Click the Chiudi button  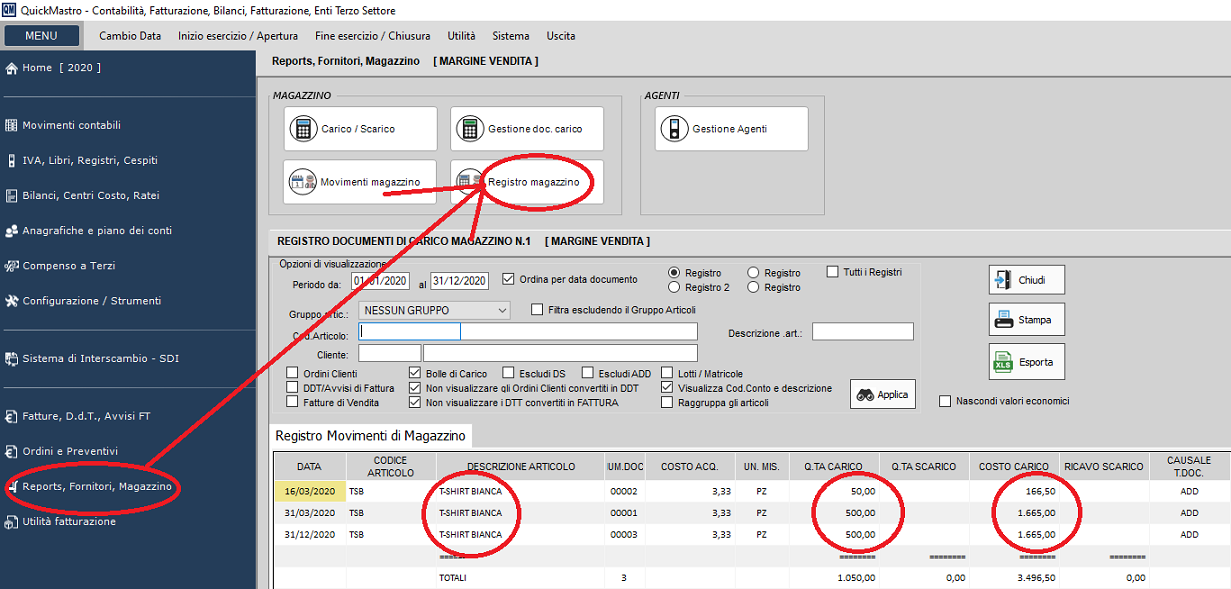pos(1027,280)
